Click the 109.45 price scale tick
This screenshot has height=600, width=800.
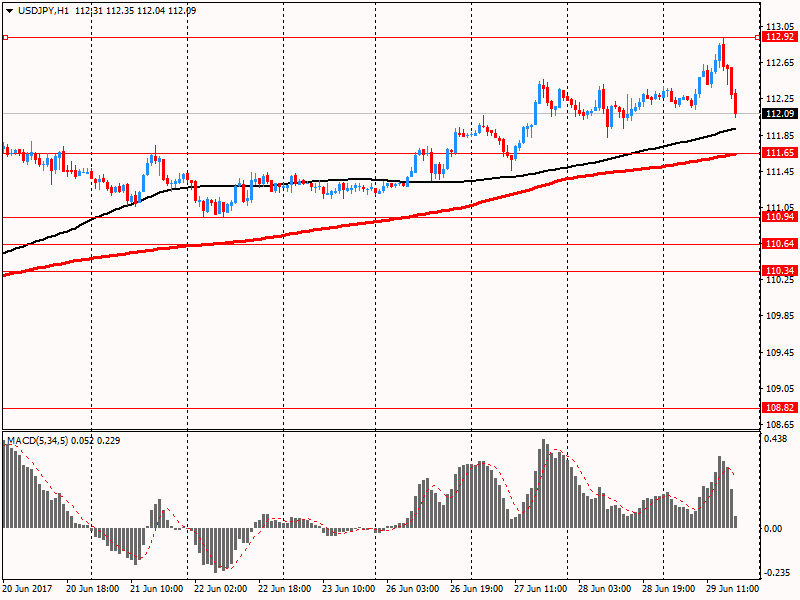coord(780,353)
